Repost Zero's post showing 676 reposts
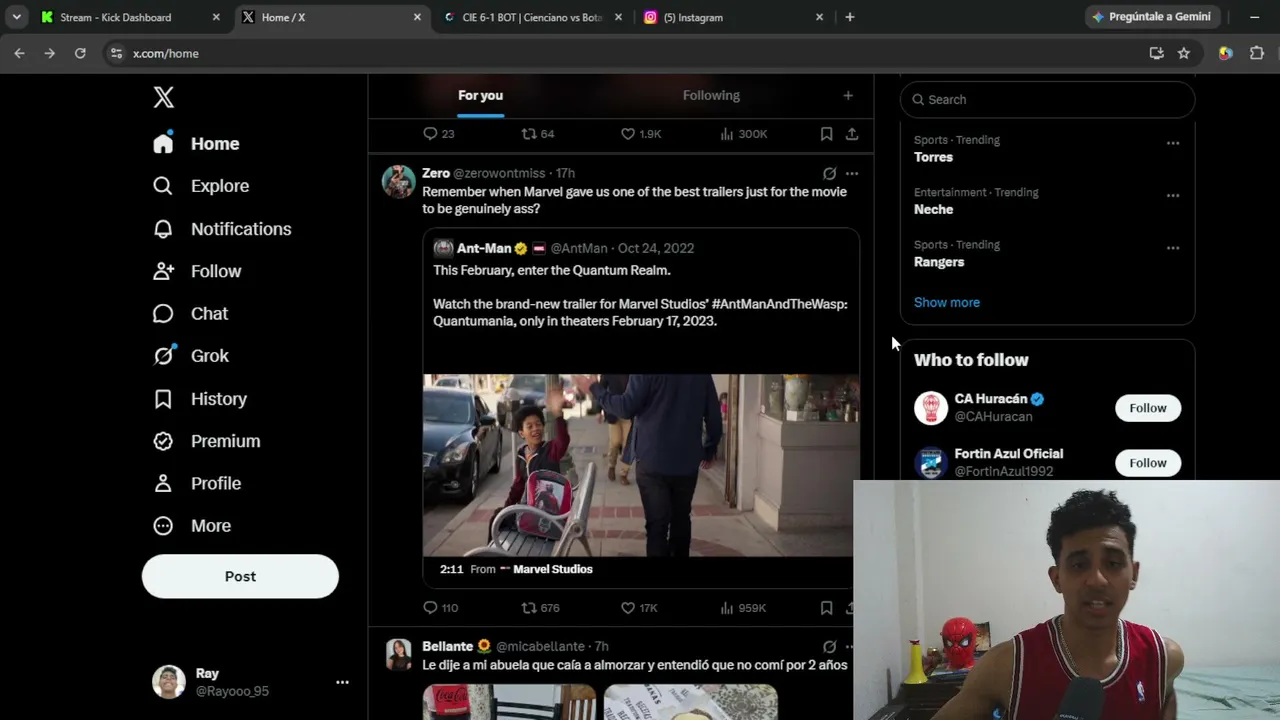The height and width of the screenshot is (720, 1280). click(540, 607)
